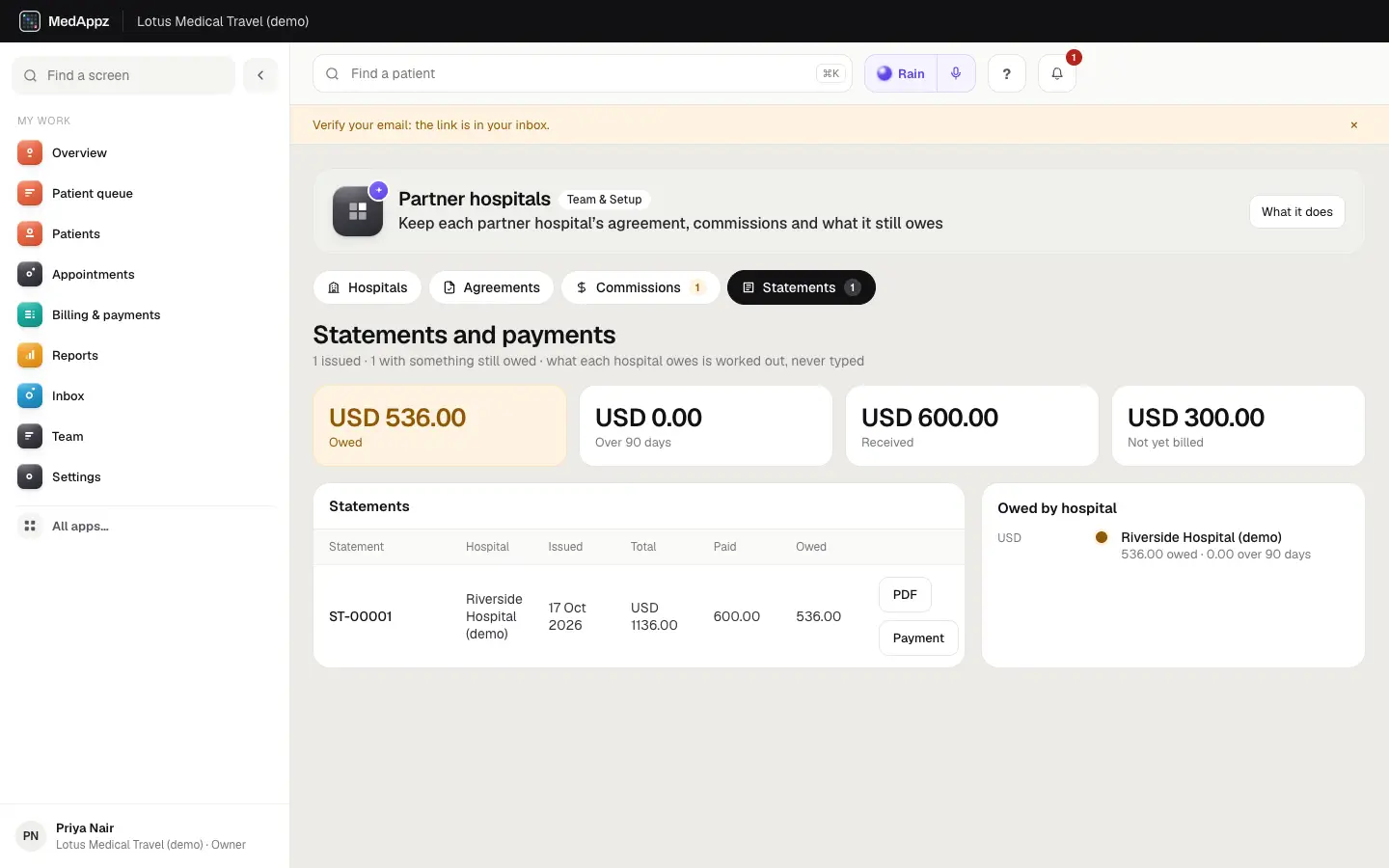Download the ST-00001 statement PDF
Image resolution: width=1389 pixels, height=868 pixels.
point(905,595)
